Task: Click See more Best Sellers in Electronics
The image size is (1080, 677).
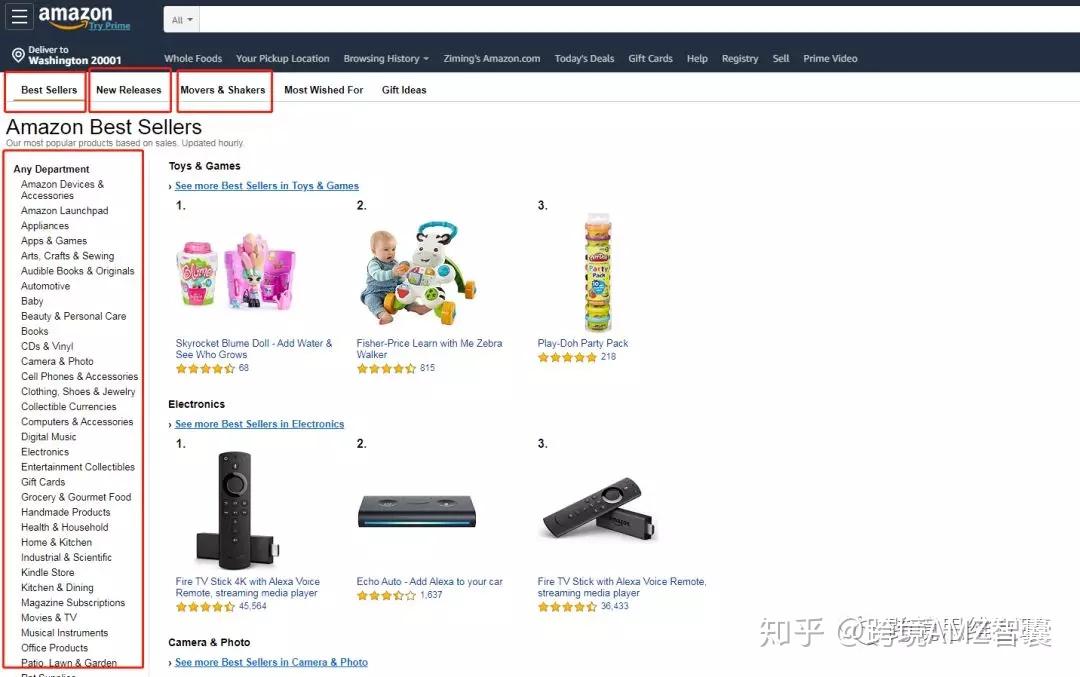Action: coord(259,424)
